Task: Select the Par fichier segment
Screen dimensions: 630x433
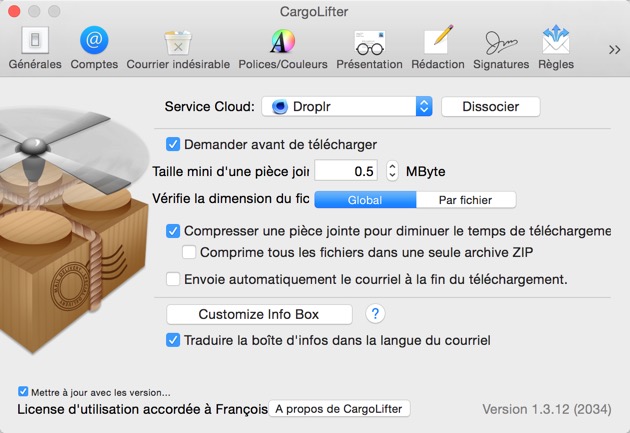Action: tap(466, 200)
